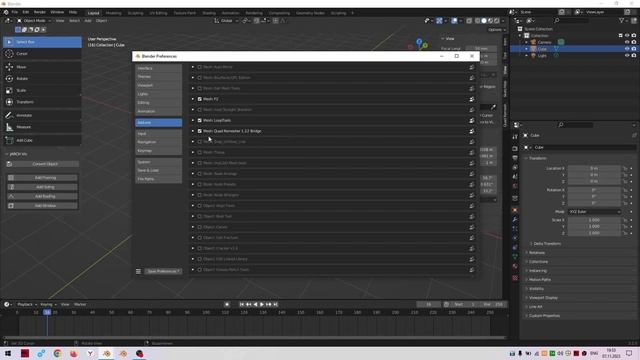
Task: Click the Blender icon in the taskbar
Action: (x=107, y=353)
